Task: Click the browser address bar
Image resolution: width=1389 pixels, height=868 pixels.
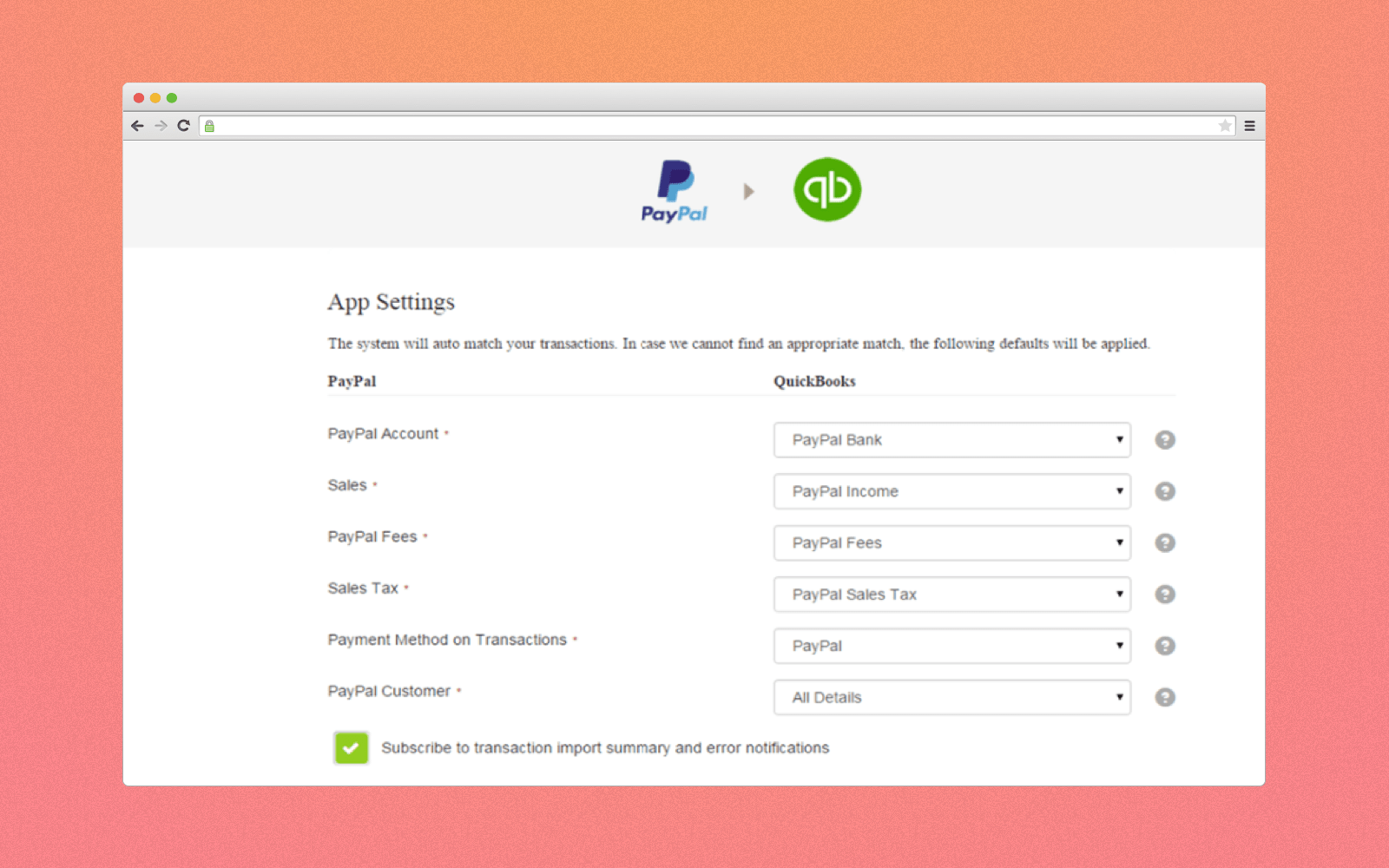Action: pos(717,126)
